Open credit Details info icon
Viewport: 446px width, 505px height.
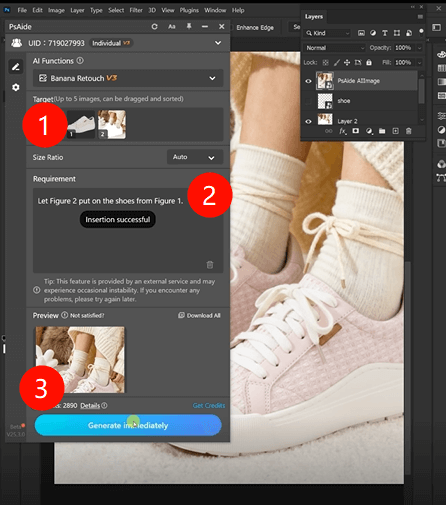104,405
